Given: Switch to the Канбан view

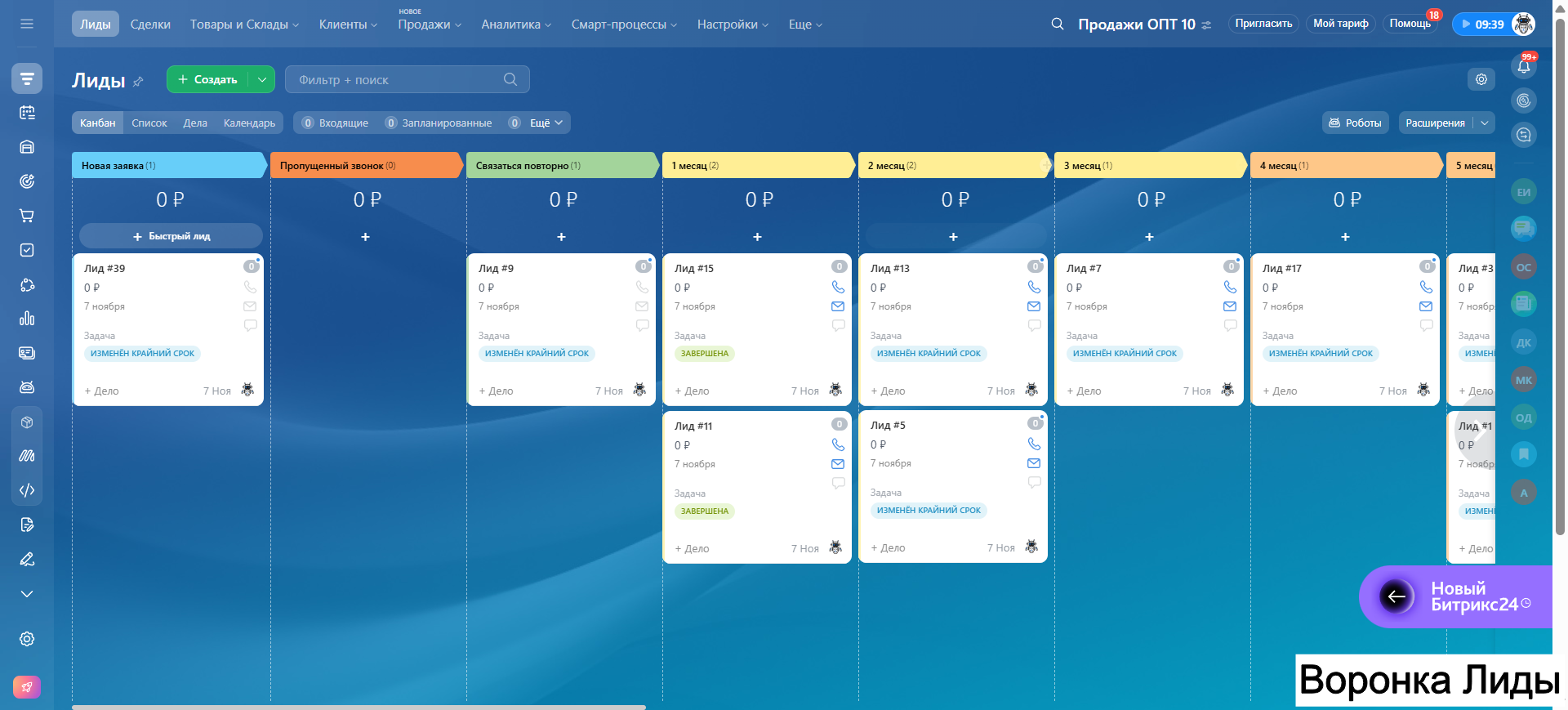Looking at the screenshot, I should [98, 123].
